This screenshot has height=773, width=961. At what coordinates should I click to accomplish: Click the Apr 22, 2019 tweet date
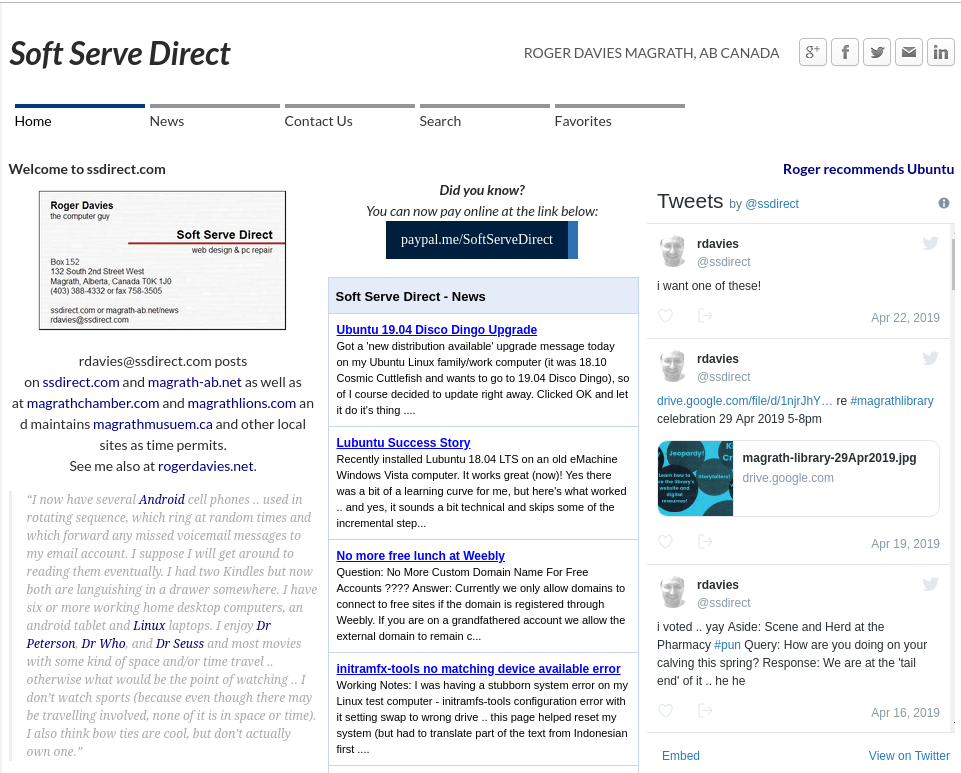click(905, 318)
